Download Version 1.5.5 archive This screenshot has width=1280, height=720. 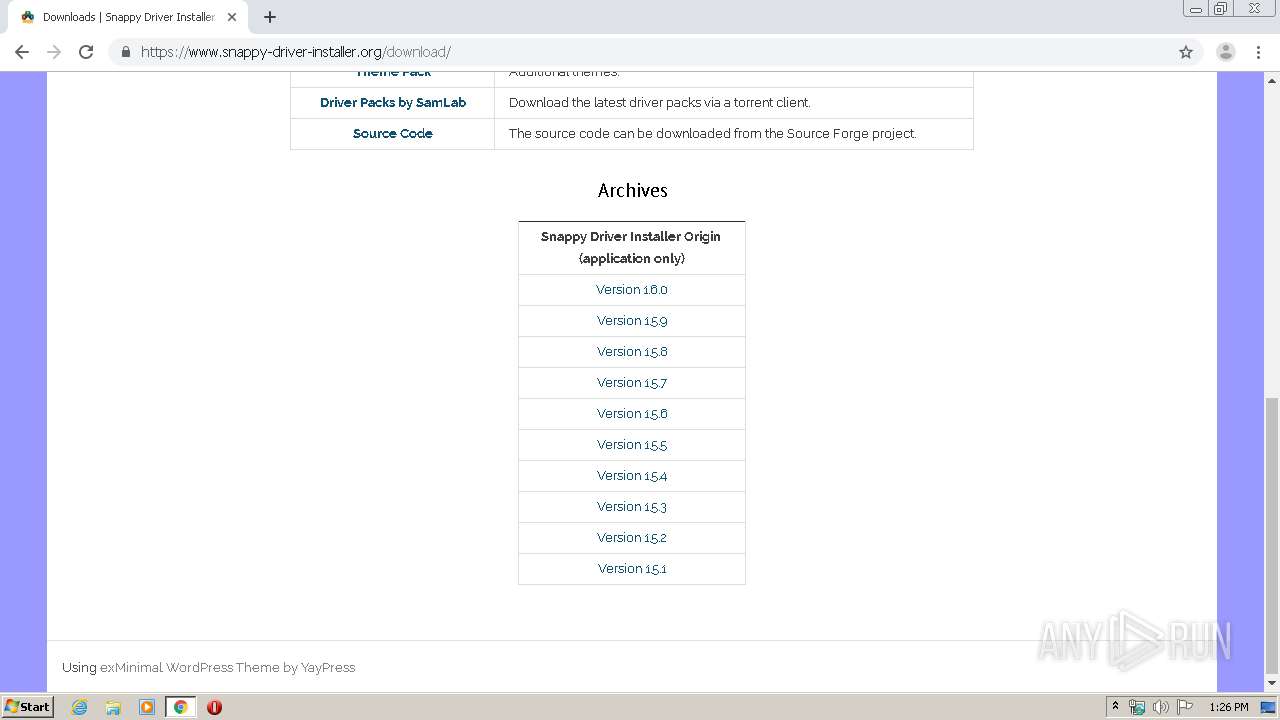[x=632, y=444]
